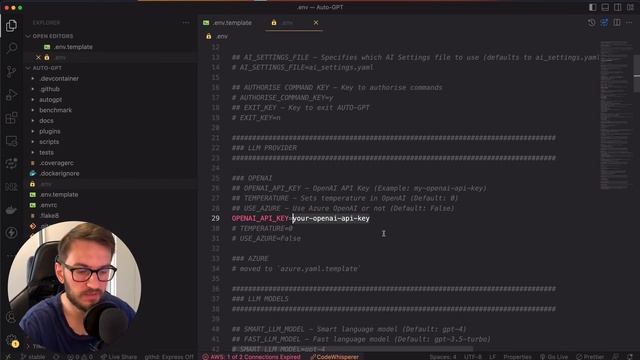
Task: Close .env in Open Editors list
Action: pos(38,58)
